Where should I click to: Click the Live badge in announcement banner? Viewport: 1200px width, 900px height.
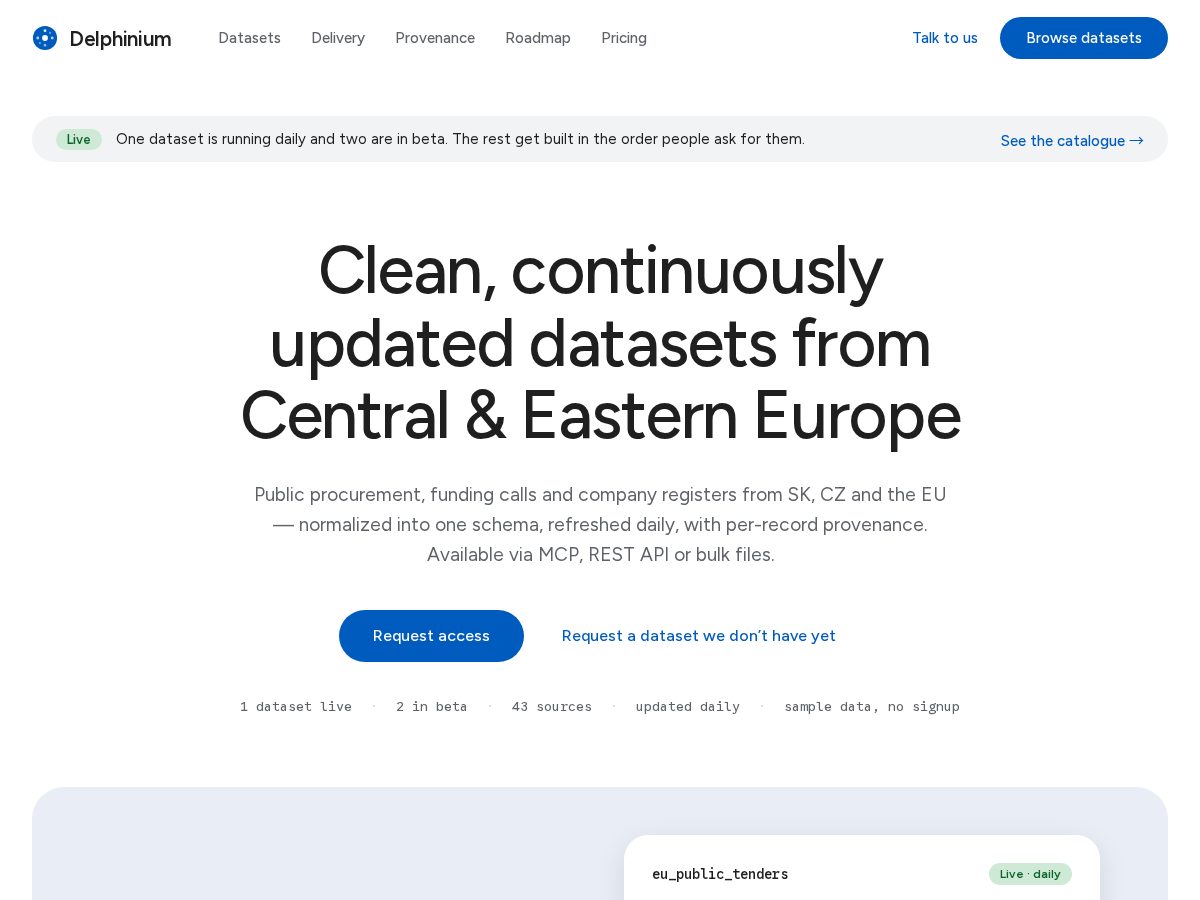[x=79, y=139]
